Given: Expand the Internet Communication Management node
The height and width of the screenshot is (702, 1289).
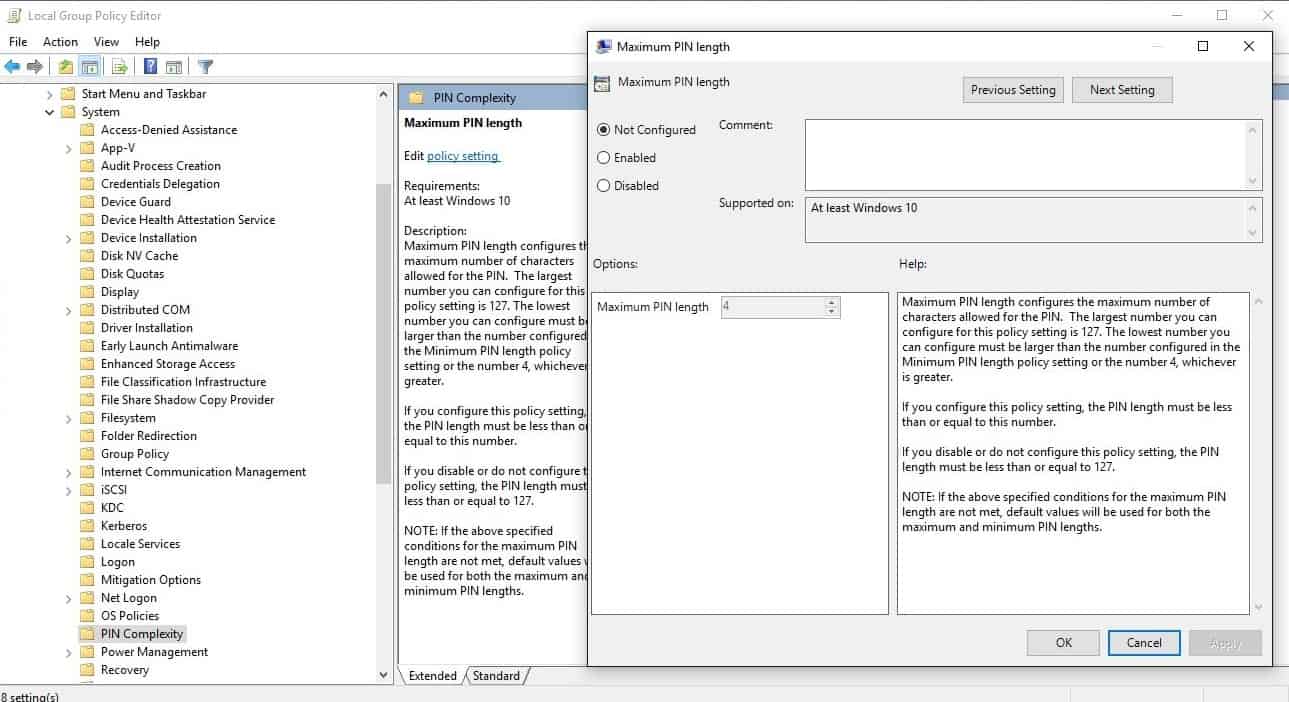Looking at the screenshot, I should (68, 472).
